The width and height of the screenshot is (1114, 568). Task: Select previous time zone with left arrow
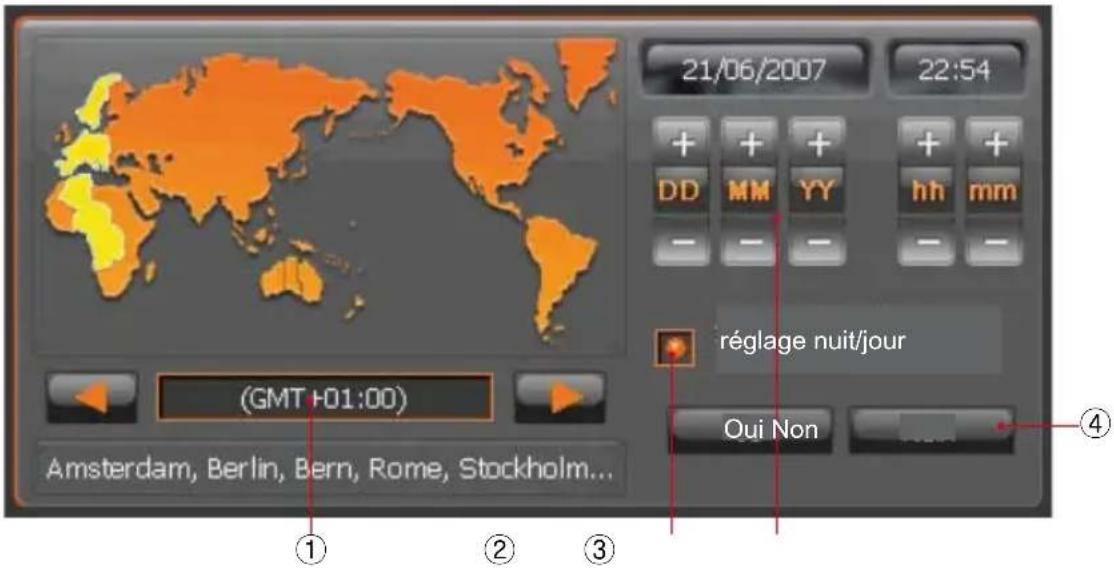pos(91,398)
